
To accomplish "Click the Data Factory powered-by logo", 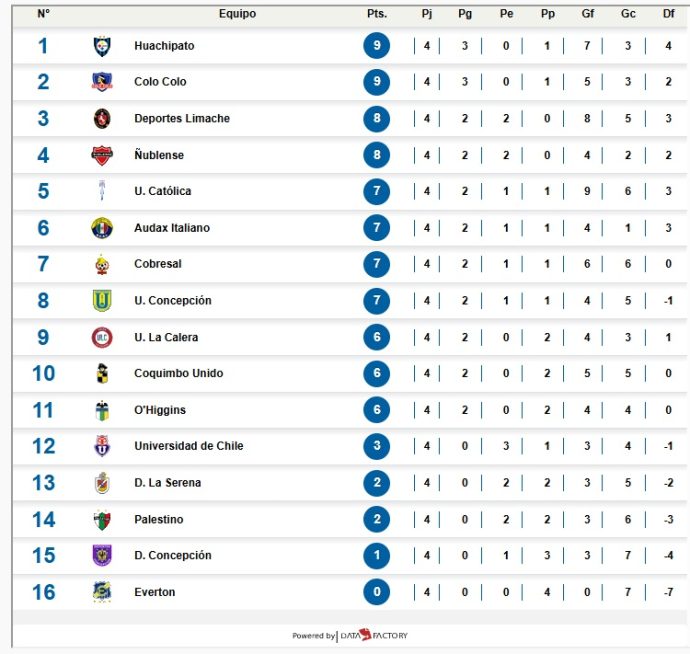I will (375, 636).
